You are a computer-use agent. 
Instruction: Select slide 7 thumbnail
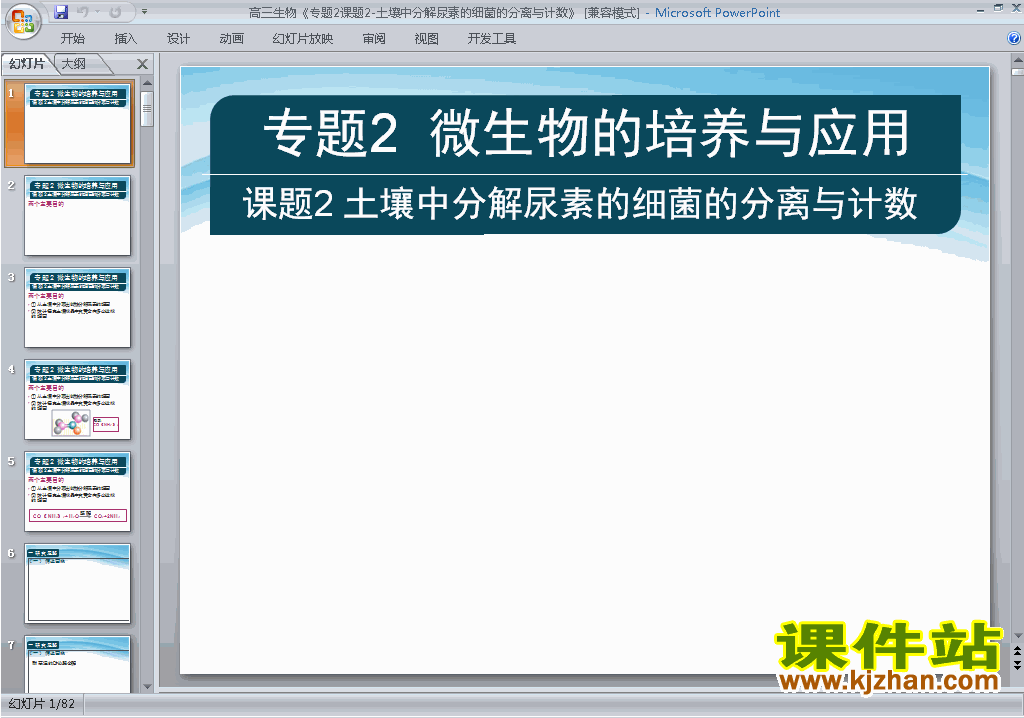tap(77, 664)
